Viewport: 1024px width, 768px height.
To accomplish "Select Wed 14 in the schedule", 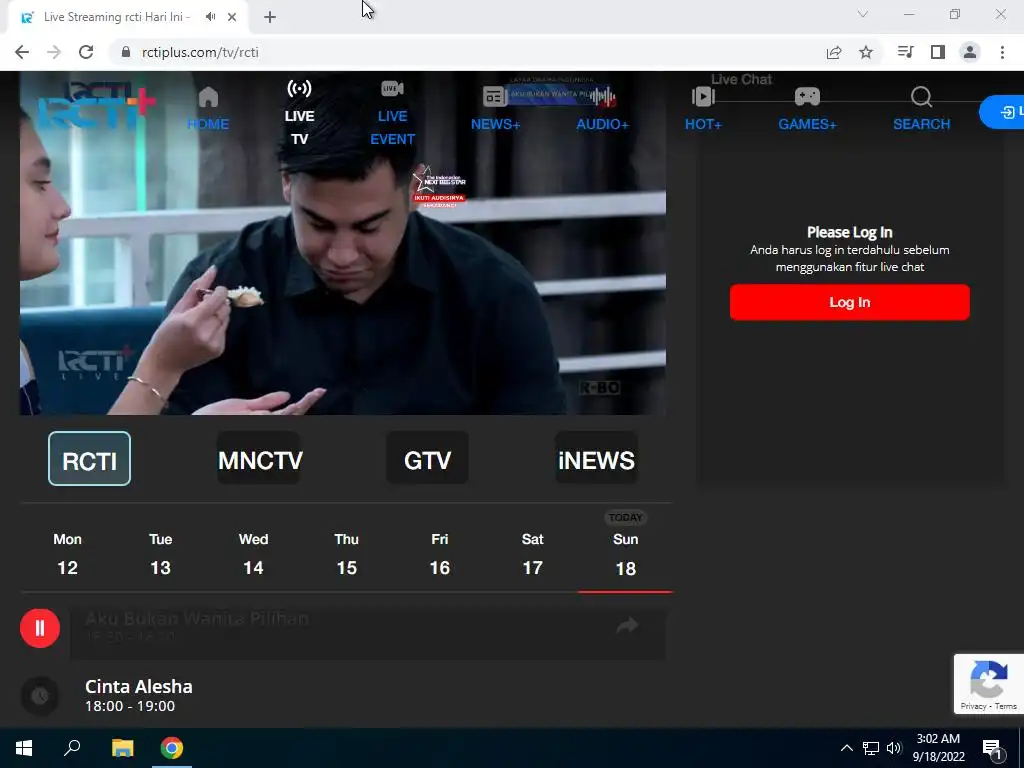I will [253, 553].
